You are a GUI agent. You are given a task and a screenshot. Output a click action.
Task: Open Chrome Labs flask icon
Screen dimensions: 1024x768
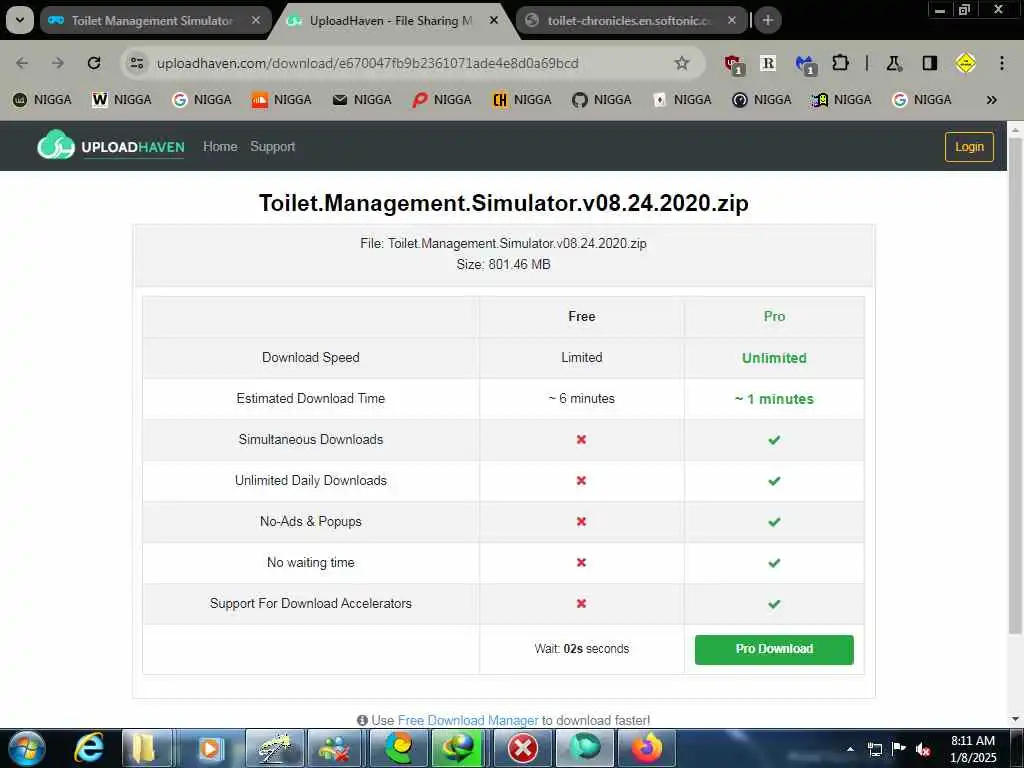pyautogui.click(x=894, y=63)
